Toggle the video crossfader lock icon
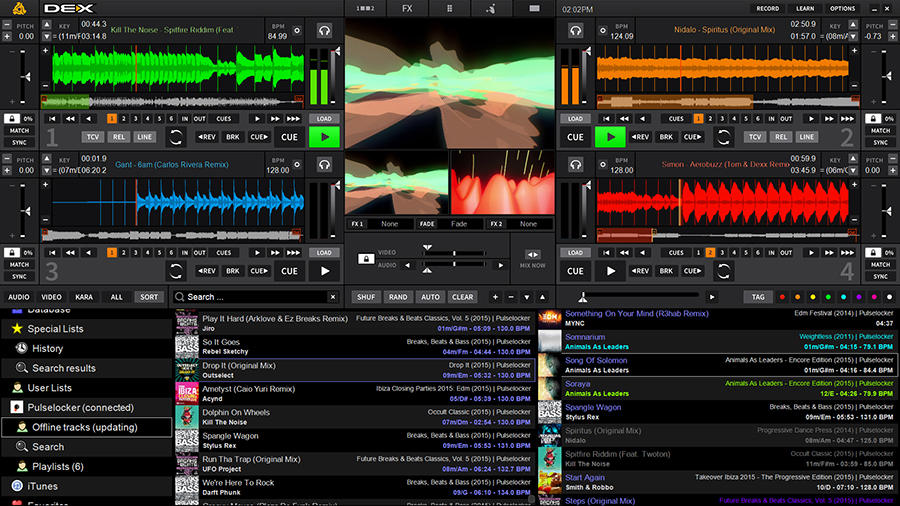Screen dimensions: 900x506 tap(366, 259)
